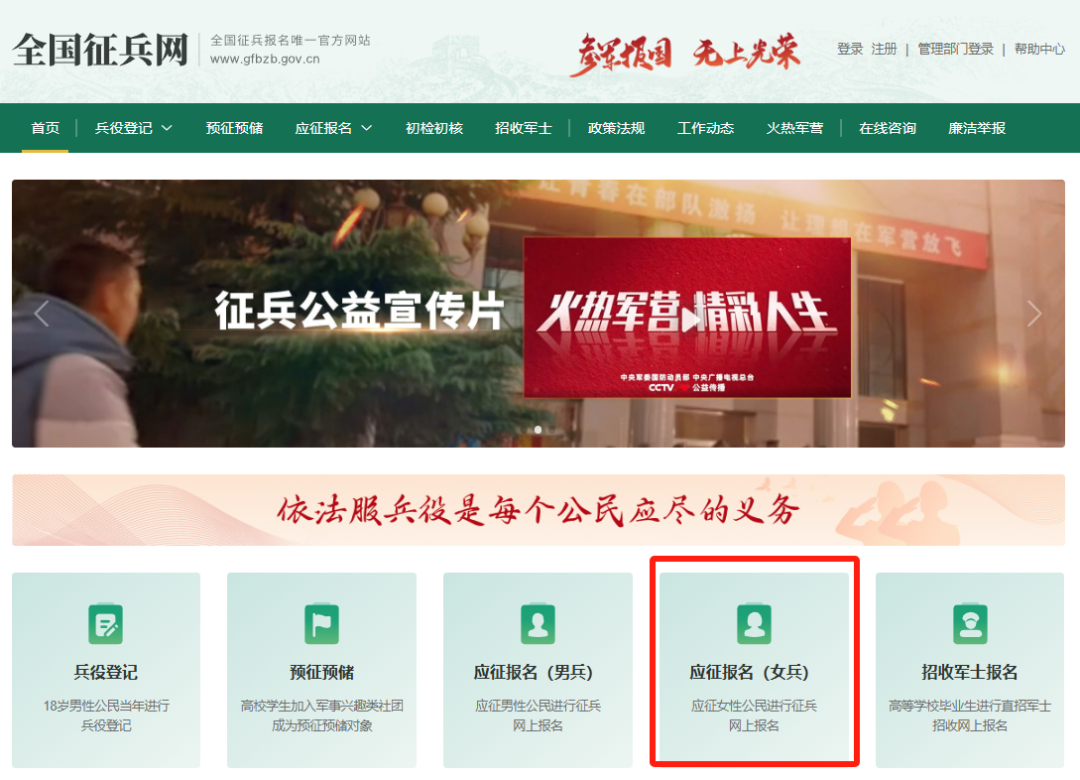Click the left carousel arrow
The width and height of the screenshot is (1080, 780).
coord(40,313)
